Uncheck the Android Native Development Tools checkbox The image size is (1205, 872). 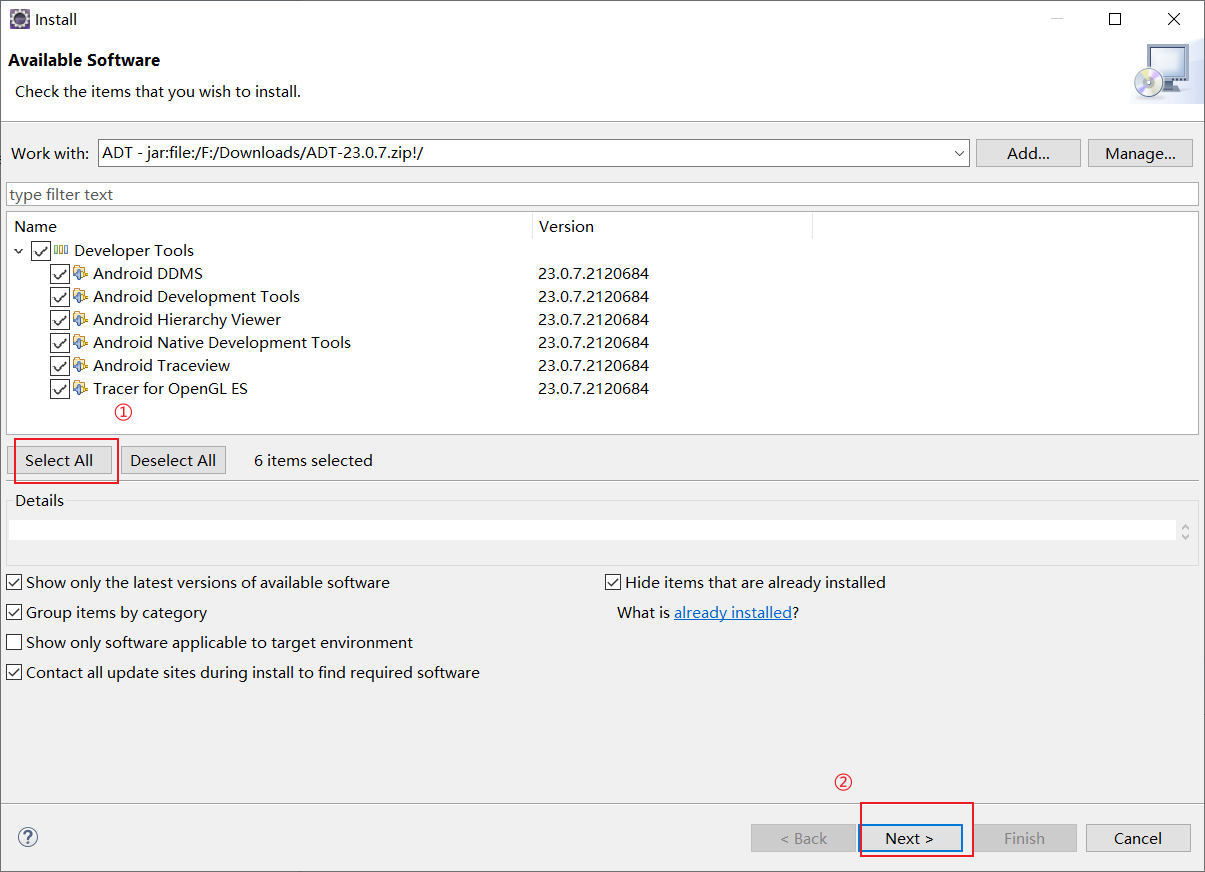(60, 343)
